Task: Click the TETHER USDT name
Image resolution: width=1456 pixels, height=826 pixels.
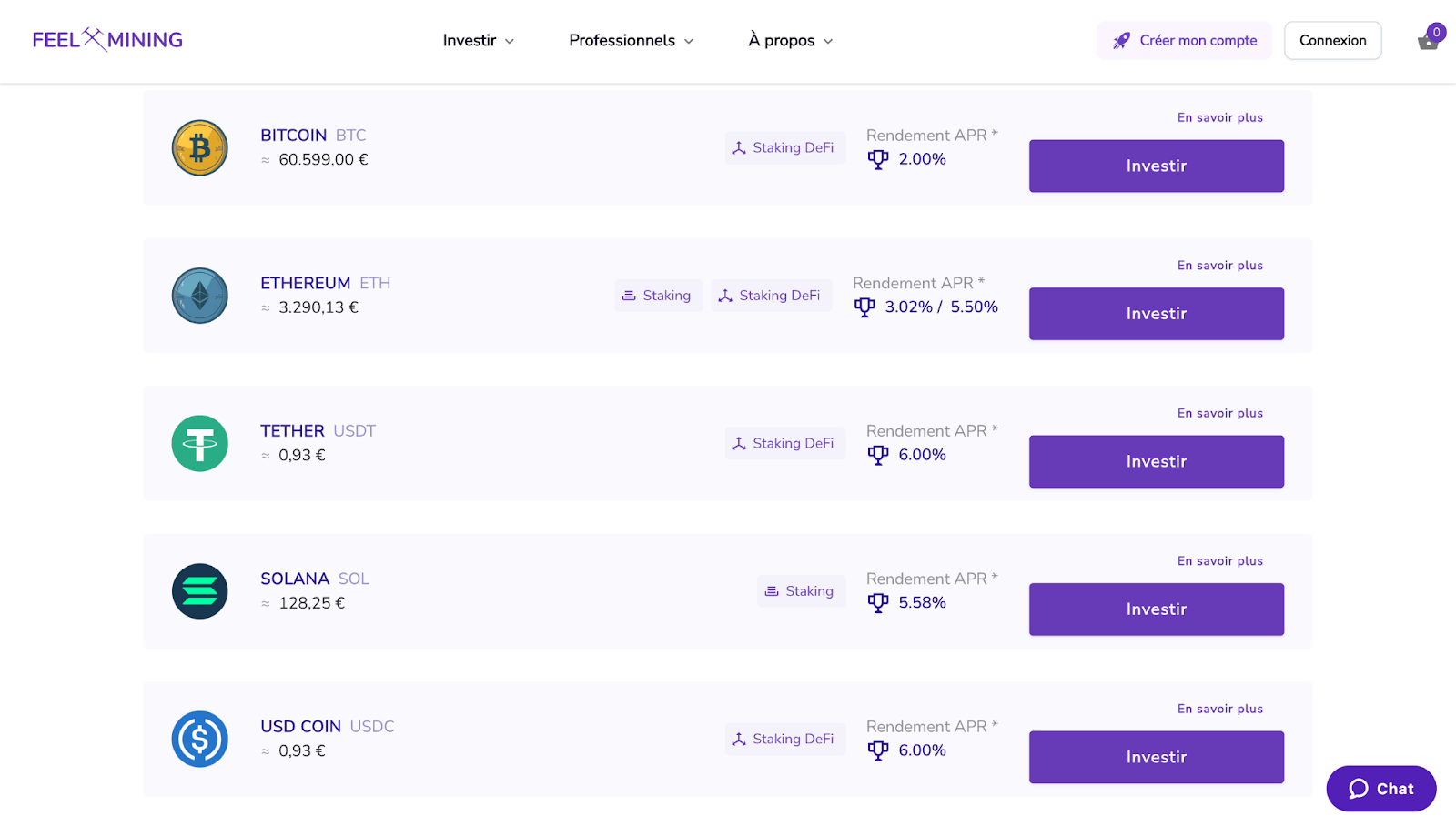Action: coord(318,431)
